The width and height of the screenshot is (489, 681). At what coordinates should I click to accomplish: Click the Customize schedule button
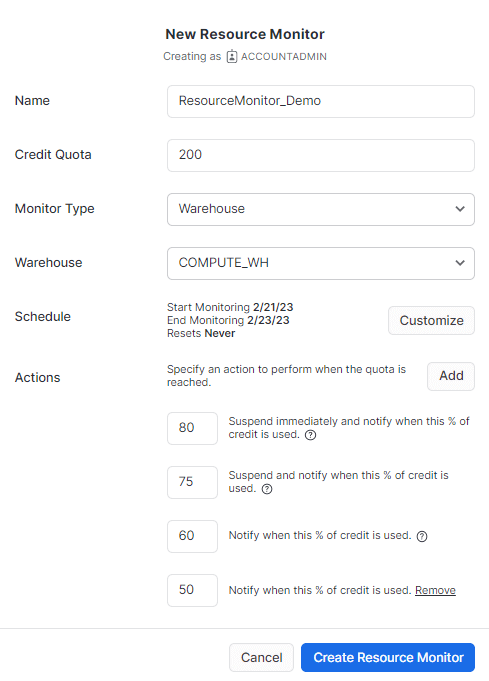click(431, 321)
